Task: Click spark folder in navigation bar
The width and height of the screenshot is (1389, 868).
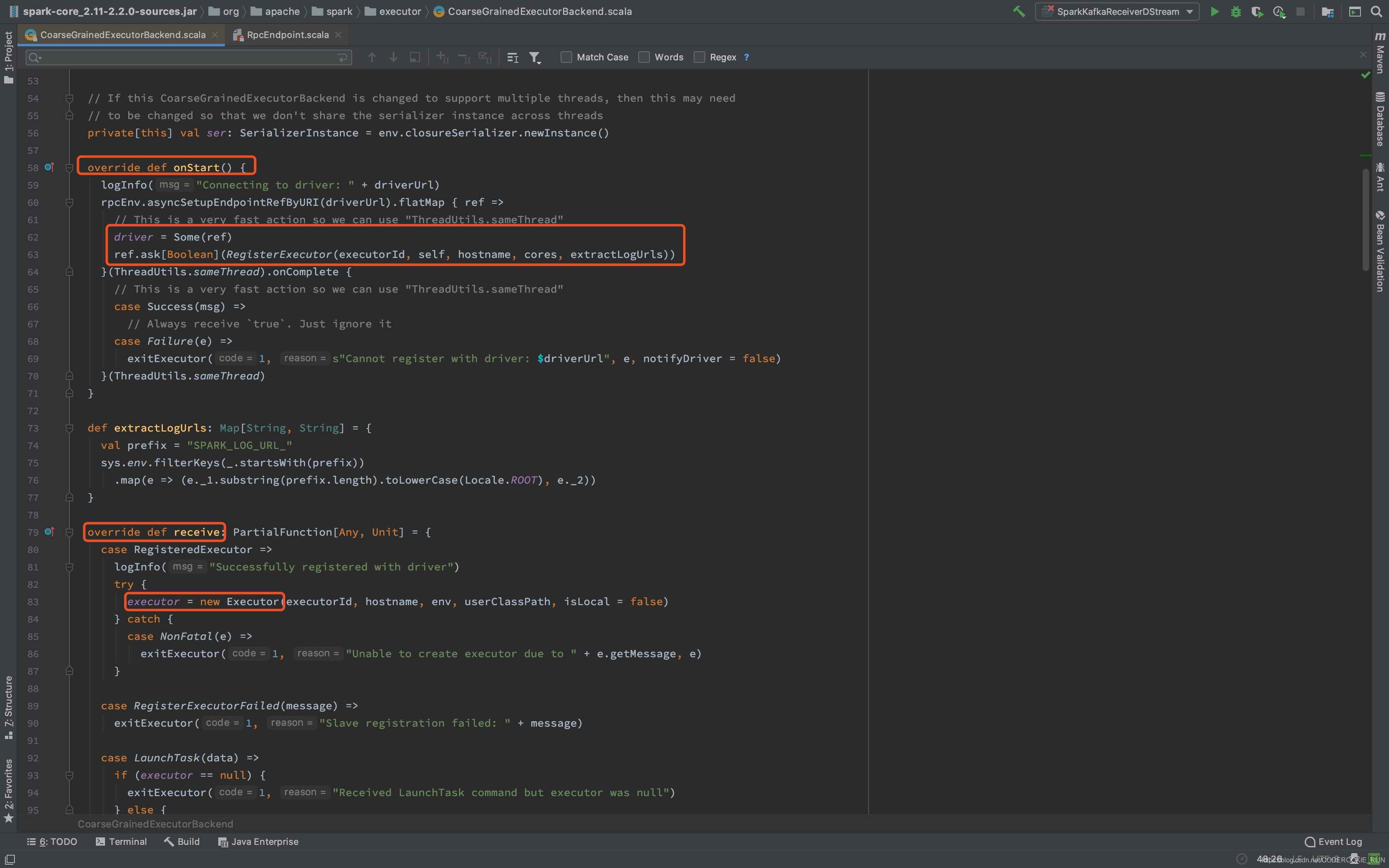Action: click(x=332, y=12)
